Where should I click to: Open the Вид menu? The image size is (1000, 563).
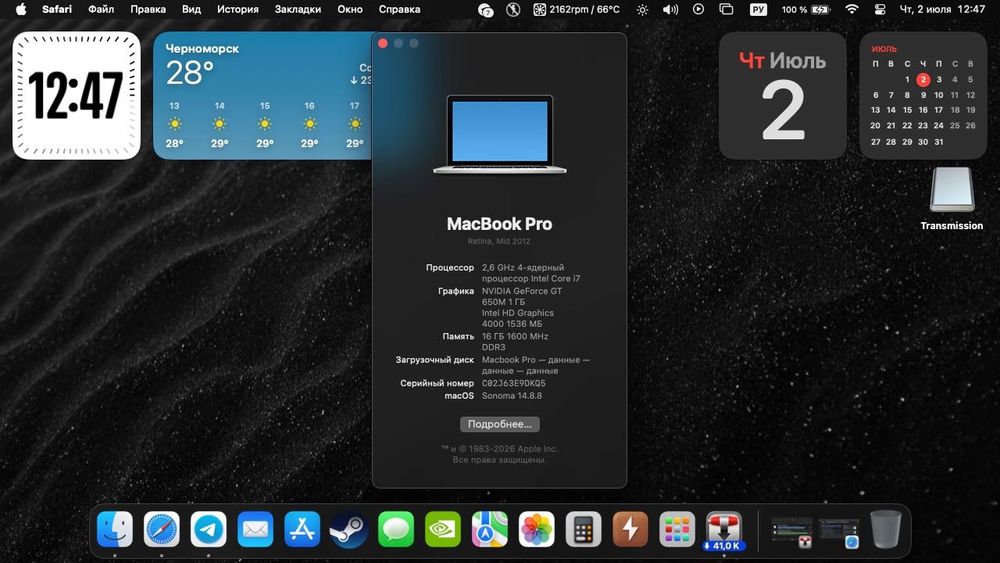191,9
